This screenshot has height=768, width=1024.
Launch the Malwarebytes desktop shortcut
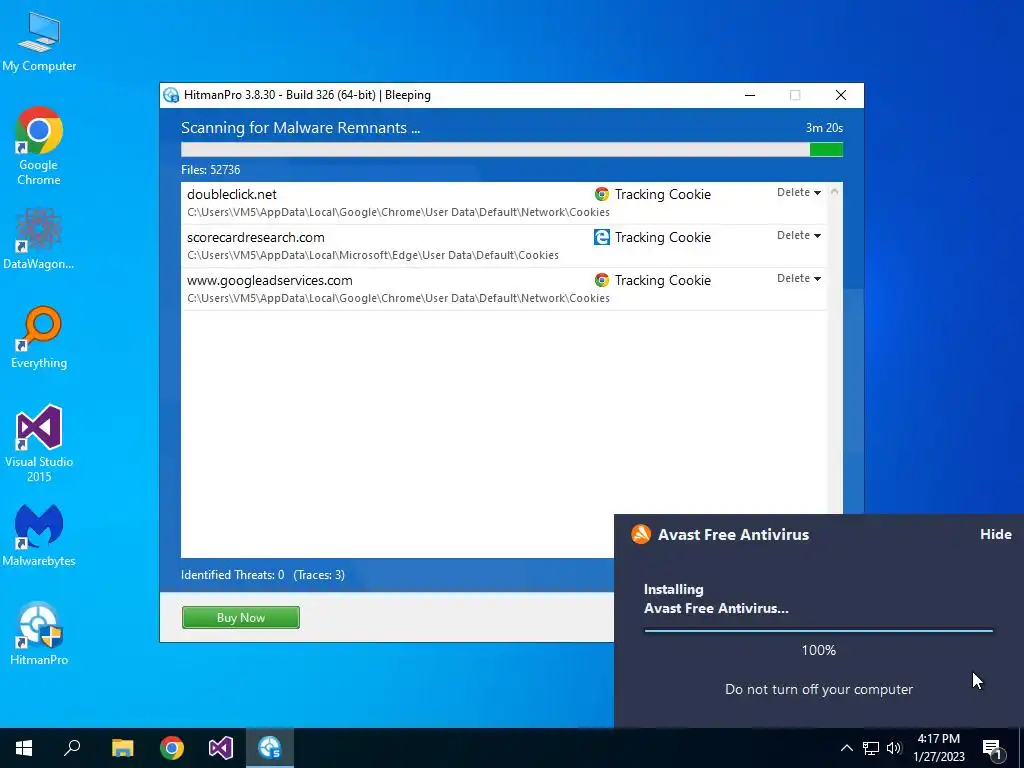coord(39,535)
